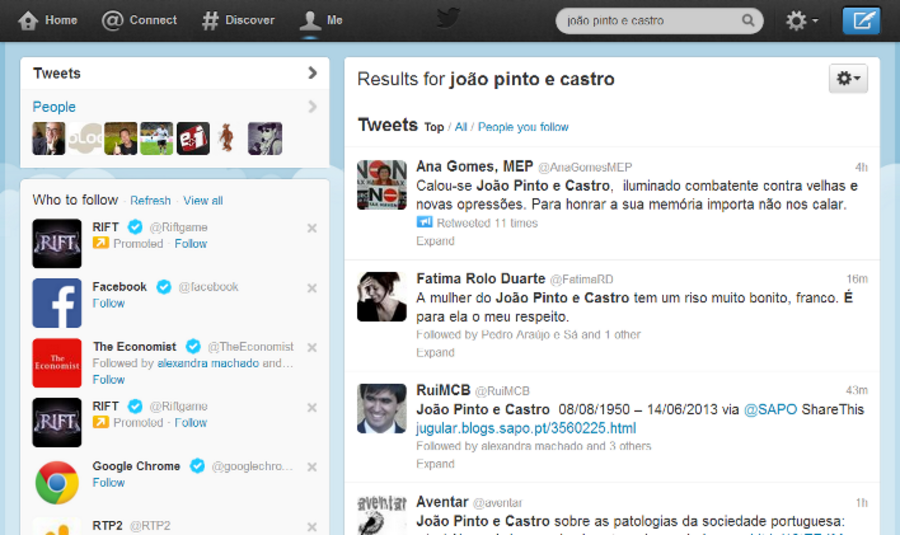This screenshot has width=900, height=535.
Task: Open alexandra machado link under The Economist
Action: (208, 363)
